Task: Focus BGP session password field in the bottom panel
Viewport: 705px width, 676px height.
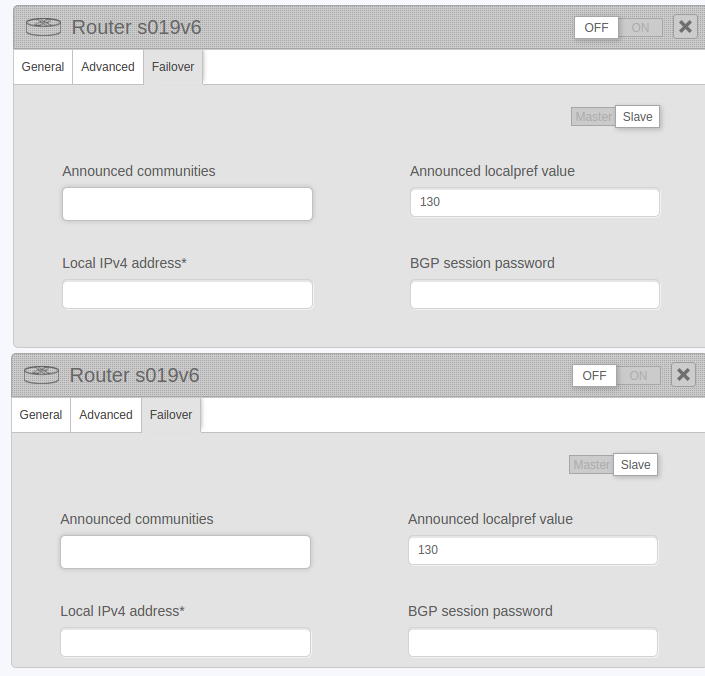Action: click(x=533, y=643)
